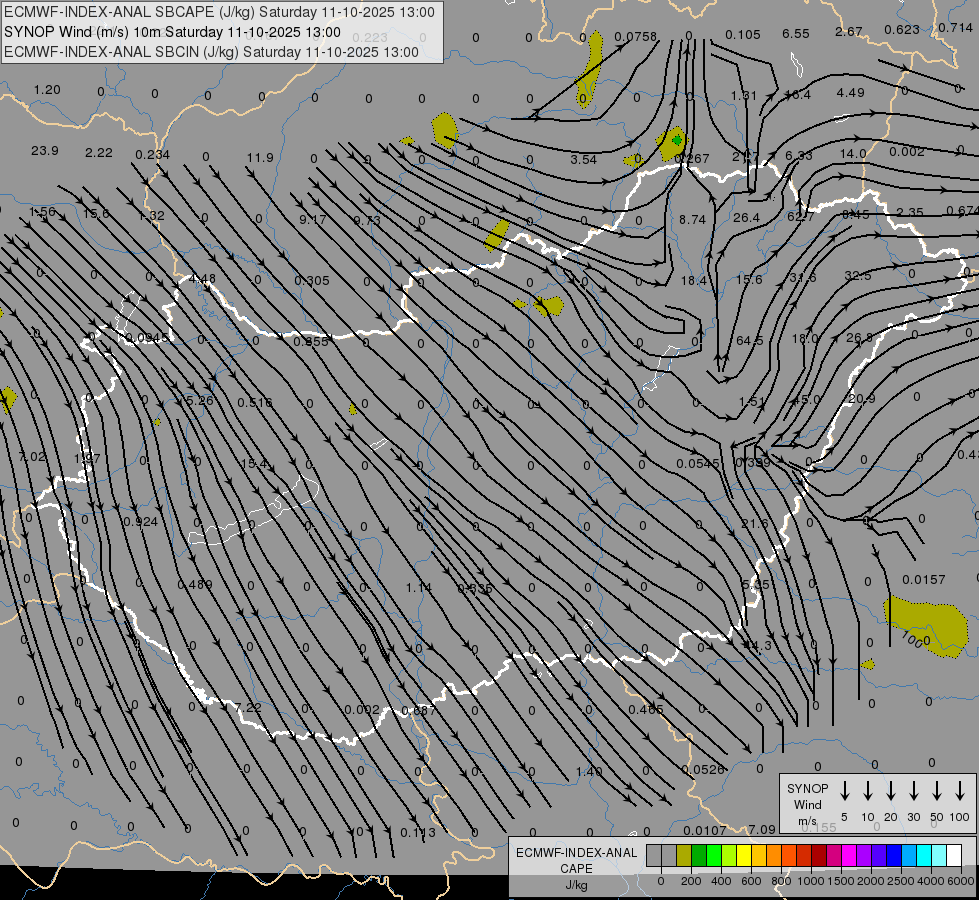Click the map value 0.113

click(x=418, y=833)
